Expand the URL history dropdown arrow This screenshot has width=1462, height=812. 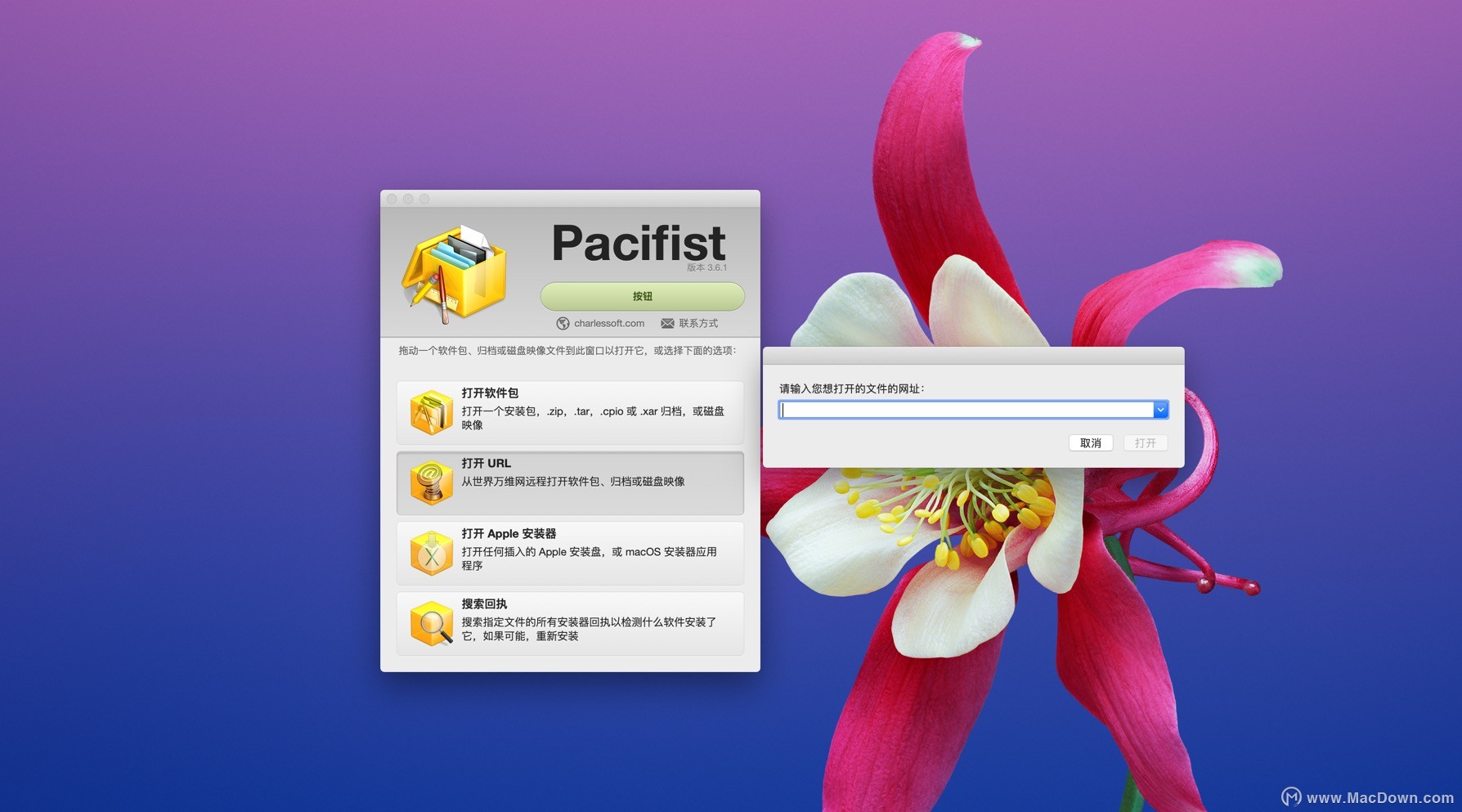click(x=1160, y=410)
